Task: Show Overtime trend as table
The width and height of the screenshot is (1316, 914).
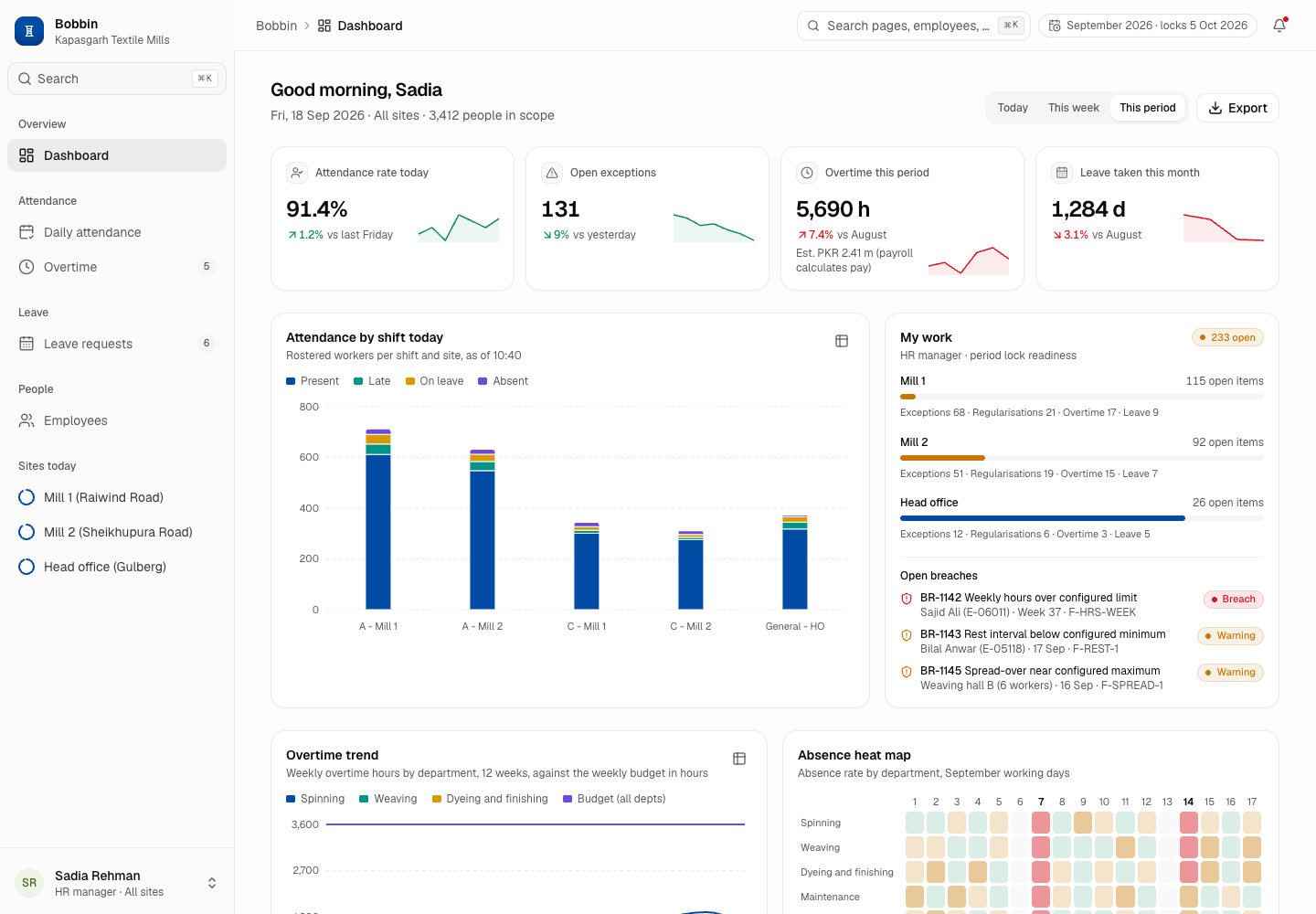Action: (739, 759)
